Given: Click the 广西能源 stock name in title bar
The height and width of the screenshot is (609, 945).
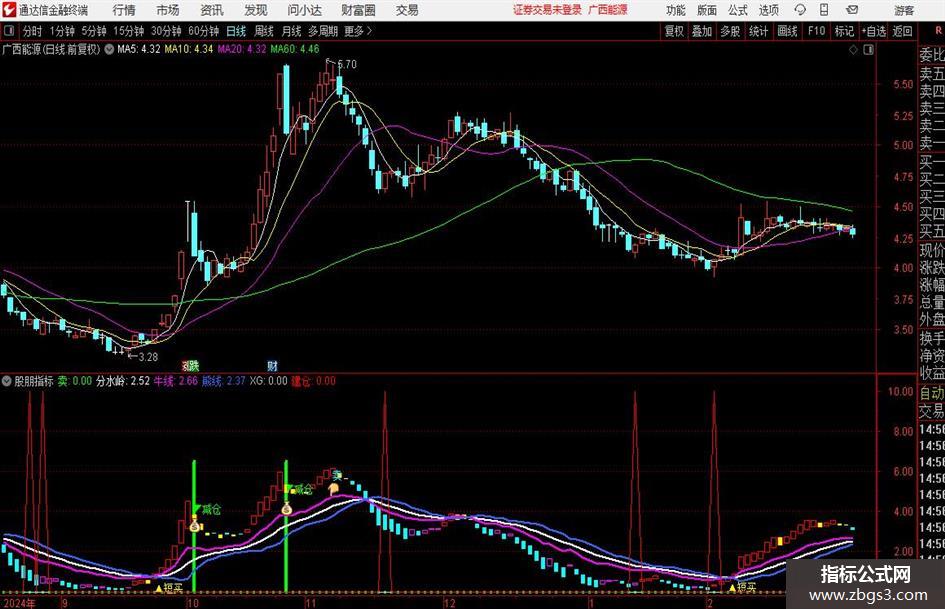Looking at the screenshot, I should (608, 10).
